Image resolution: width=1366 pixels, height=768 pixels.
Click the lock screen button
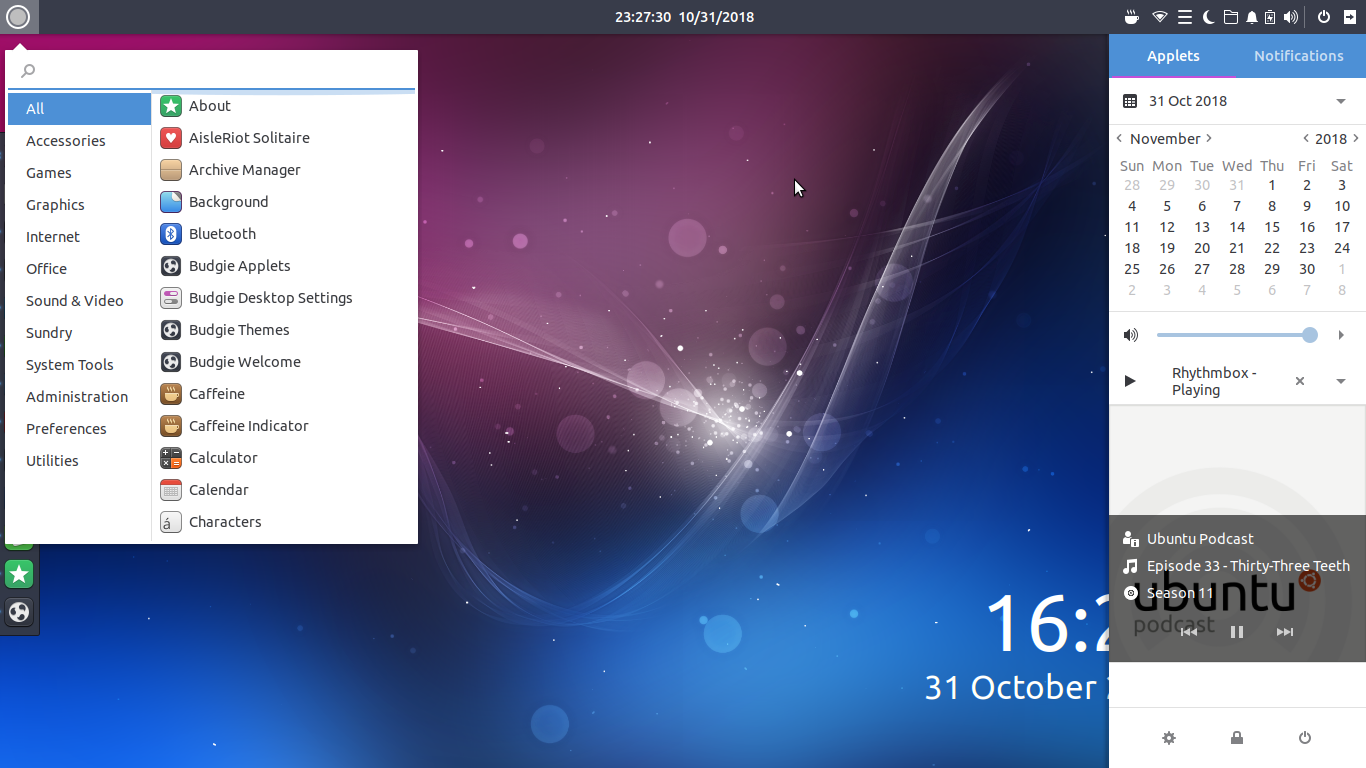click(1237, 737)
